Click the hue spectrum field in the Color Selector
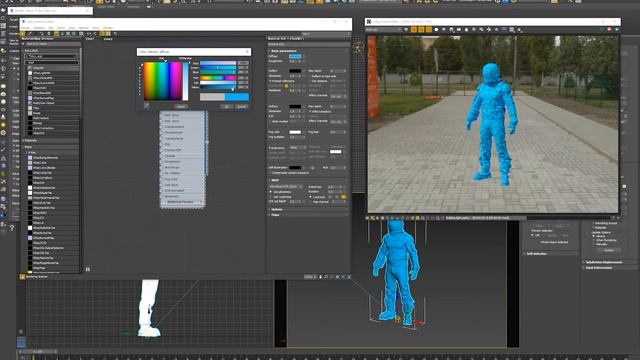The width and height of the screenshot is (640, 360). click(x=162, y=81)
